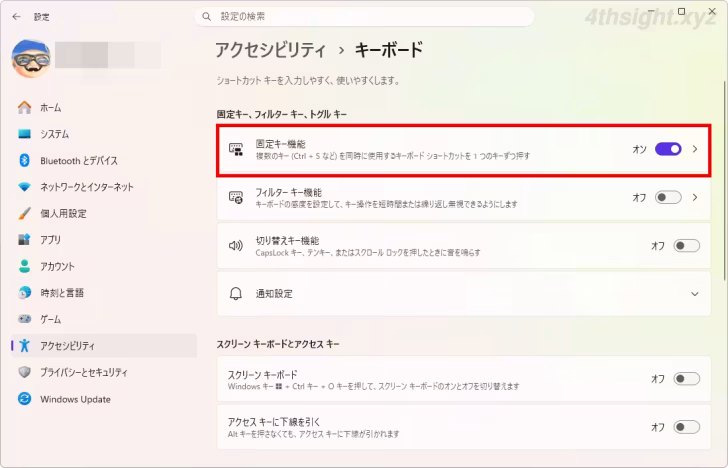The height and width of the screenshot is (468, 728).
Task: Expand the 通知設定 section chevron
Action: [x=695, y=294]
